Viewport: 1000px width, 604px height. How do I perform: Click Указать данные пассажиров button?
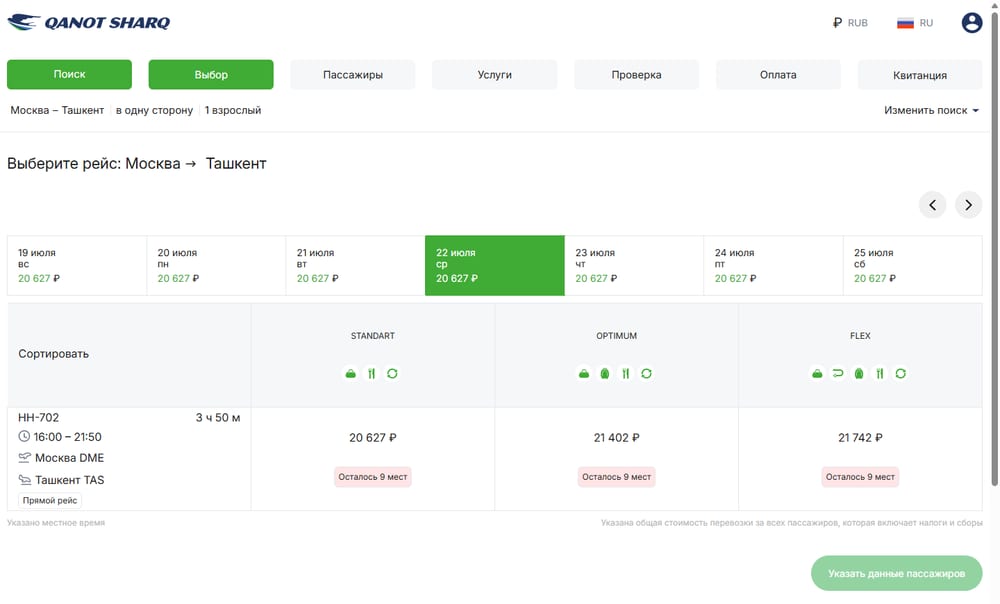click(897, 573)
